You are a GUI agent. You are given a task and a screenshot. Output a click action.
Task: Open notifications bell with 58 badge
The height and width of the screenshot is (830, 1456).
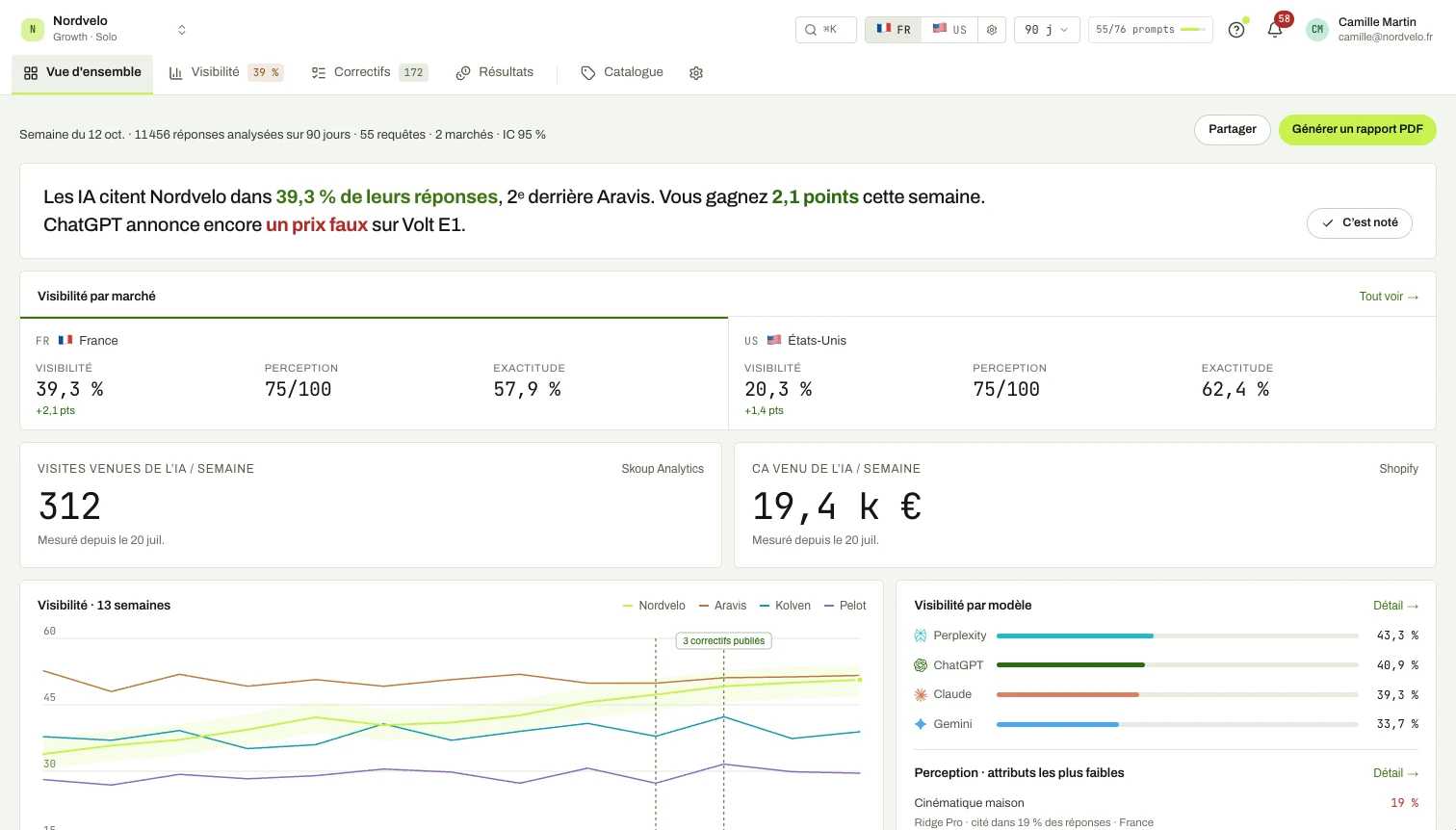coord(1275,30)
